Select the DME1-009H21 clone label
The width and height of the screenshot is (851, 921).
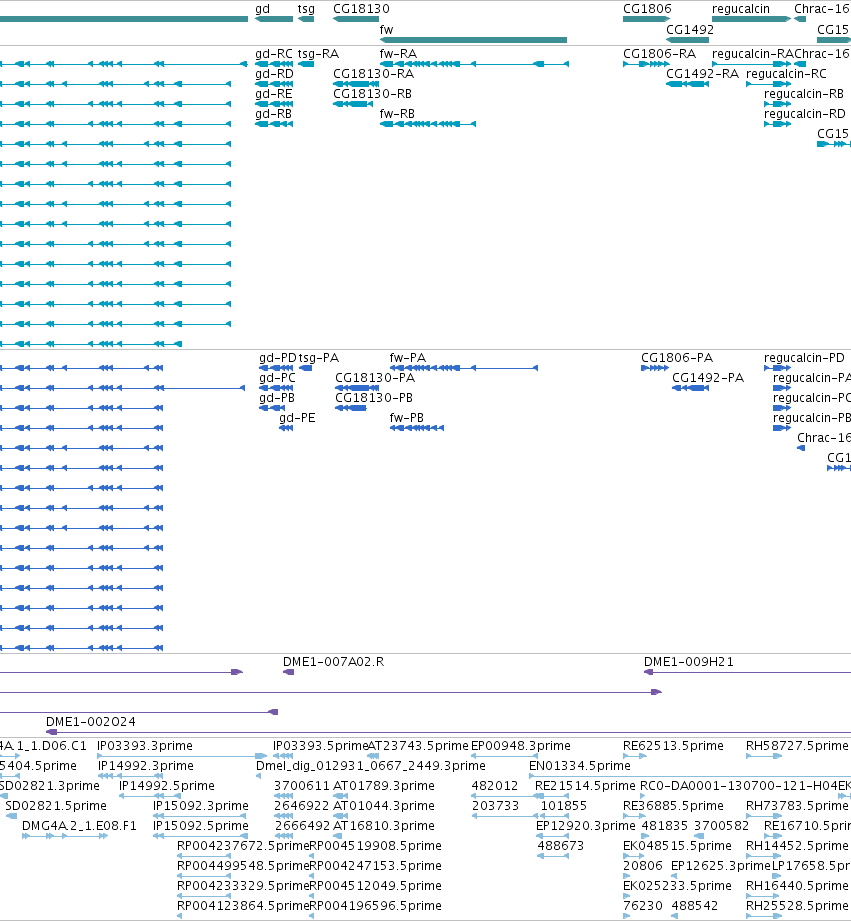[x=689, y=662]
